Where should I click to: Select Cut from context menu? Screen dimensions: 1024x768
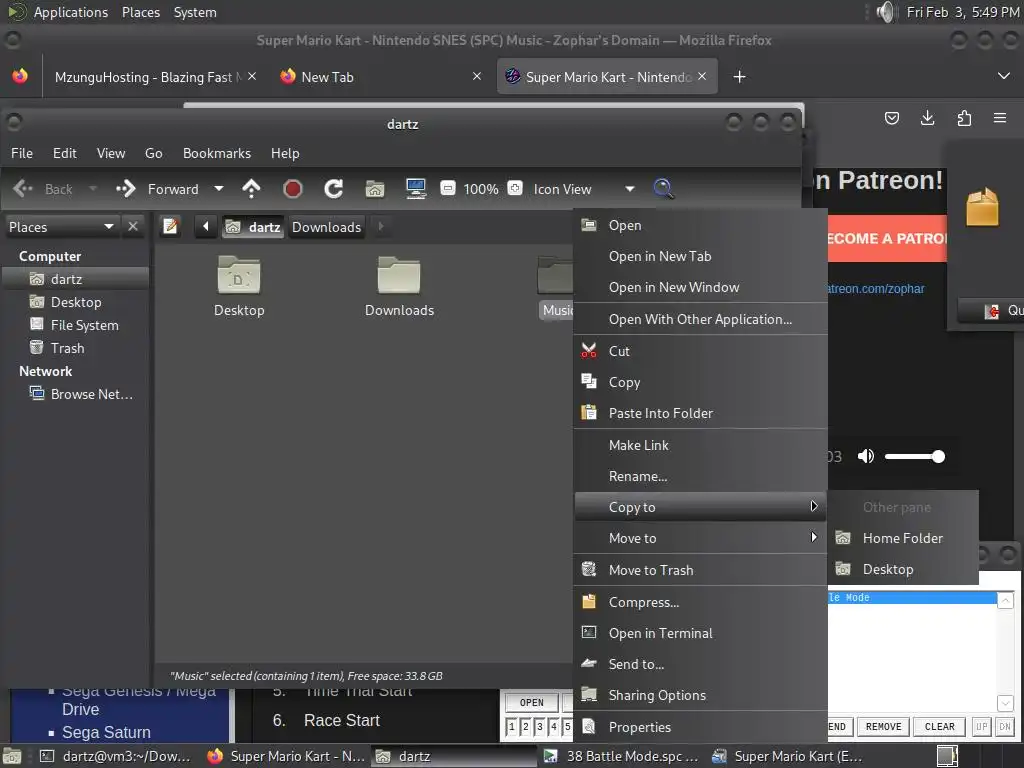700,351
